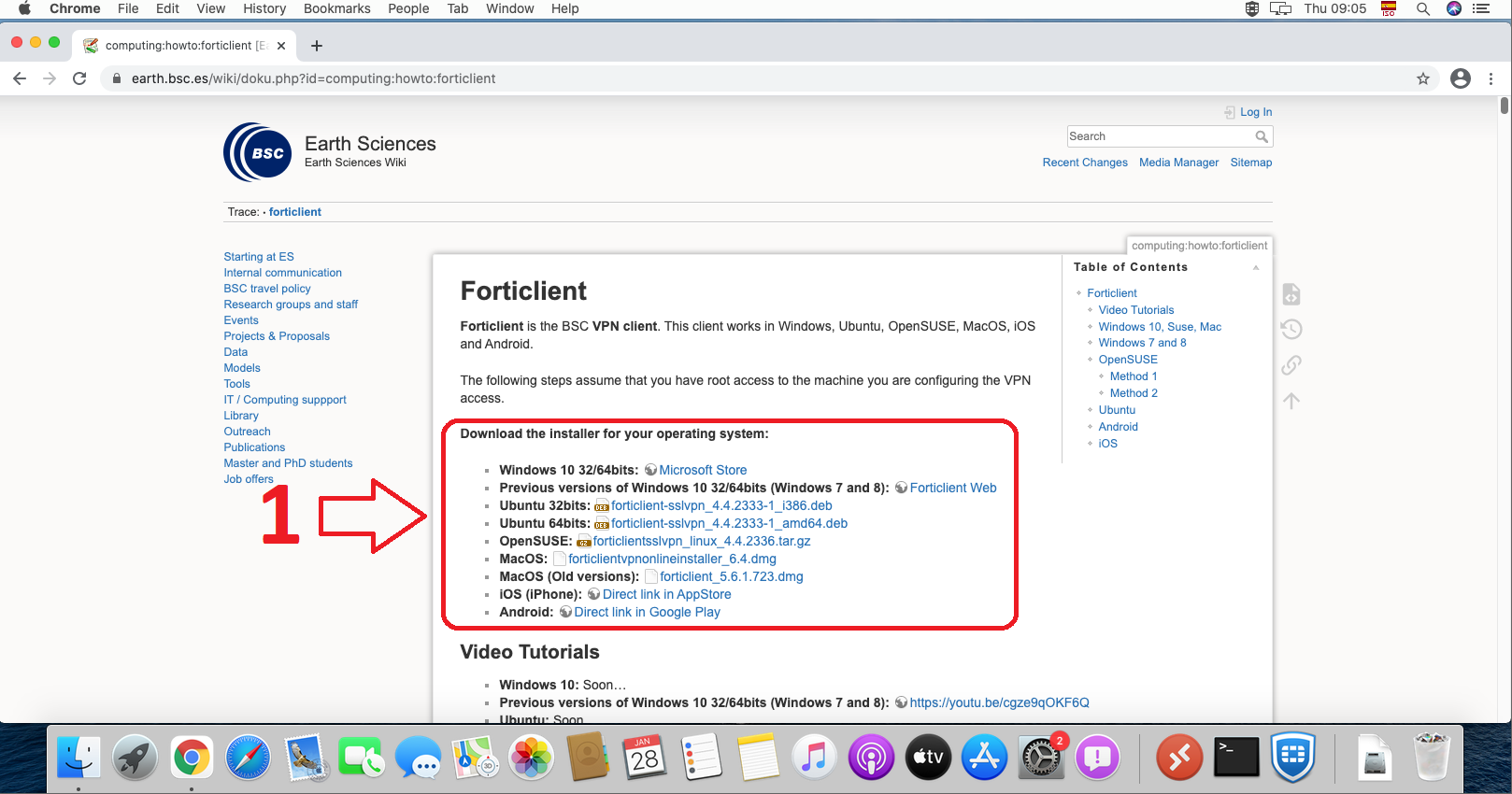Open the History menu in menu bar
The height and width of the screenshot is (794, 1512).
click(x=264, y=8)
